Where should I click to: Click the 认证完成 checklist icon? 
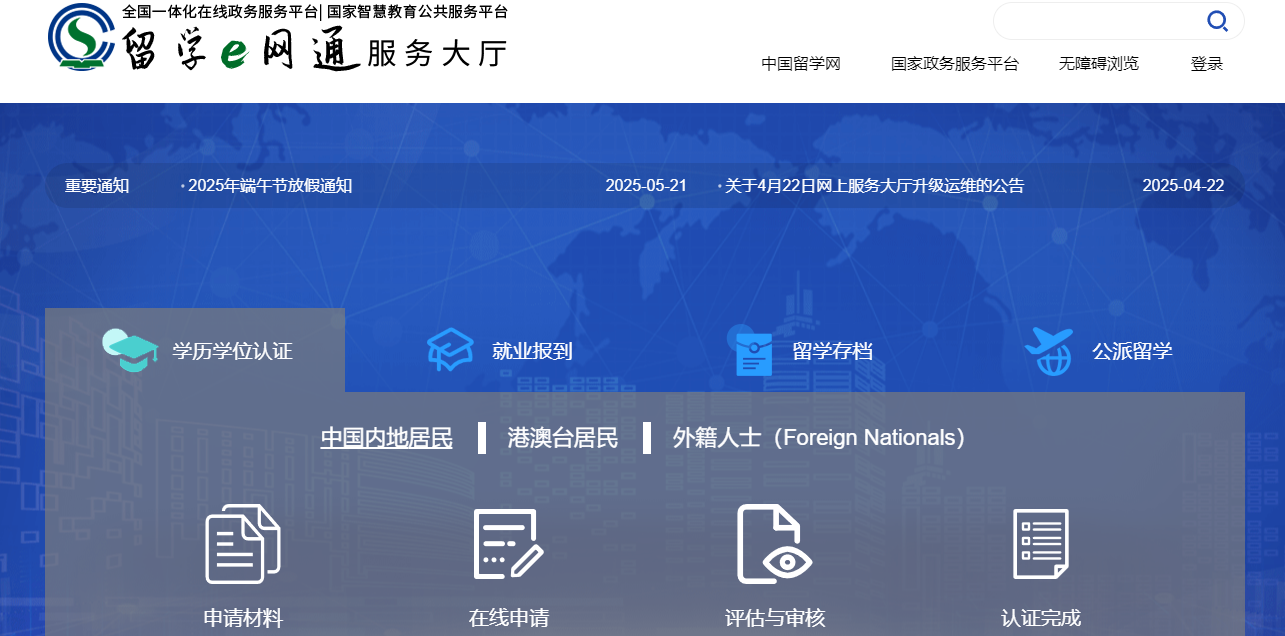(x=1042, y=543)
